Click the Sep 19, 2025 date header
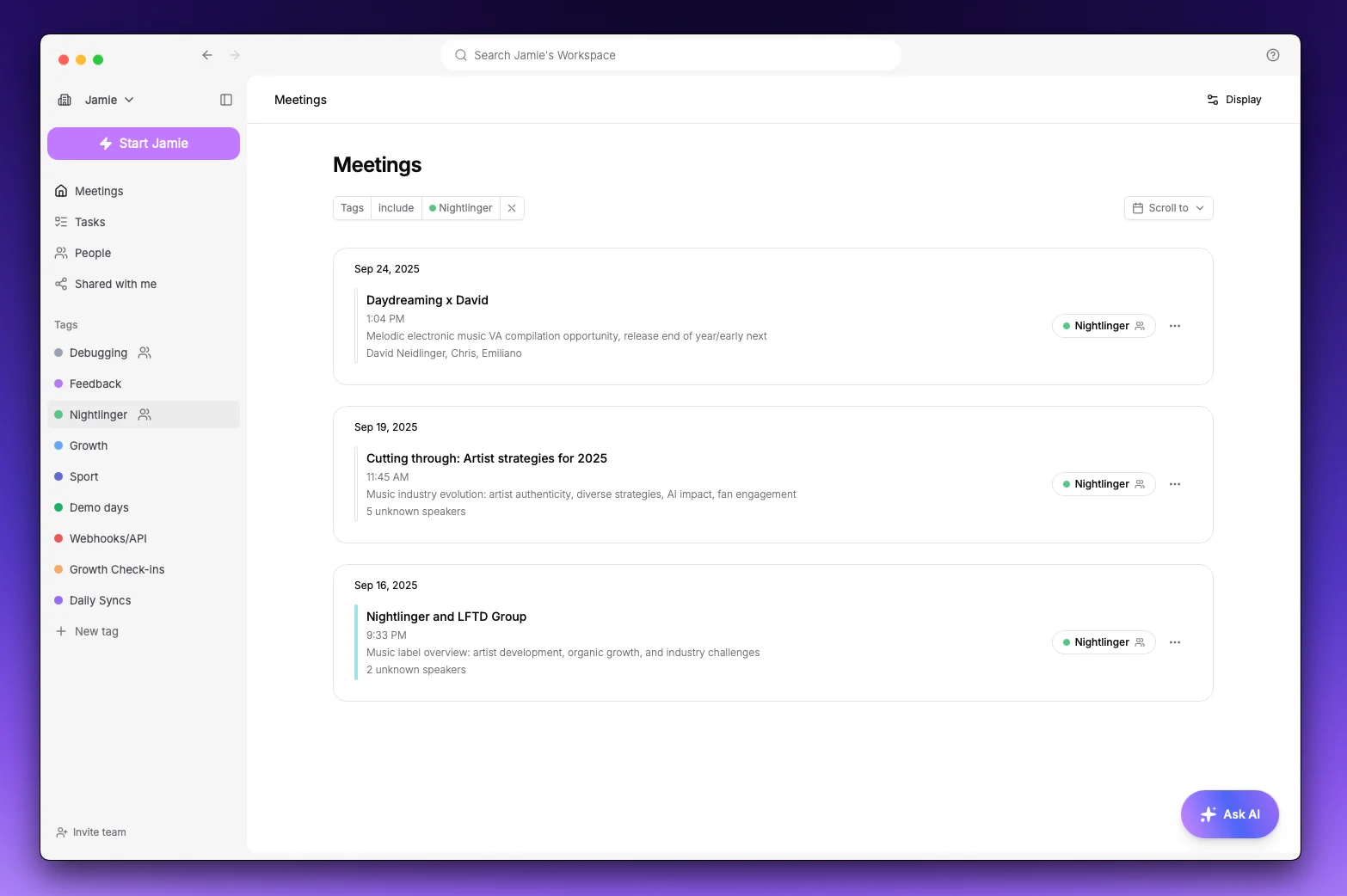The height and width of the screenshot is (896, 1347). [386, 427]
